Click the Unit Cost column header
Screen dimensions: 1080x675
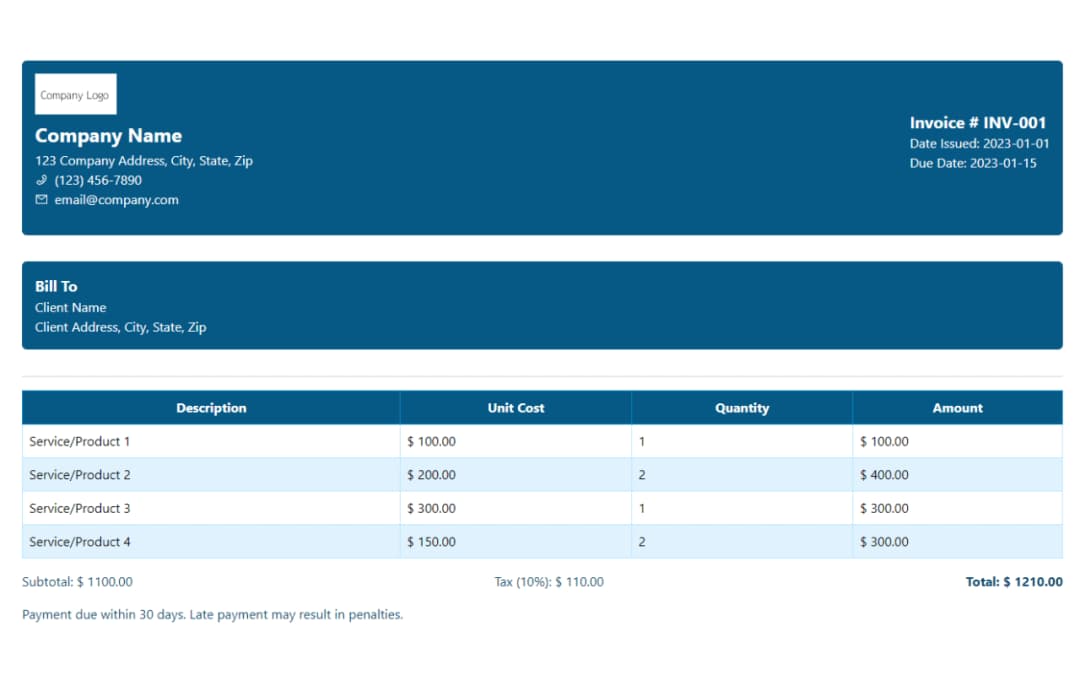tap(516, 408)
